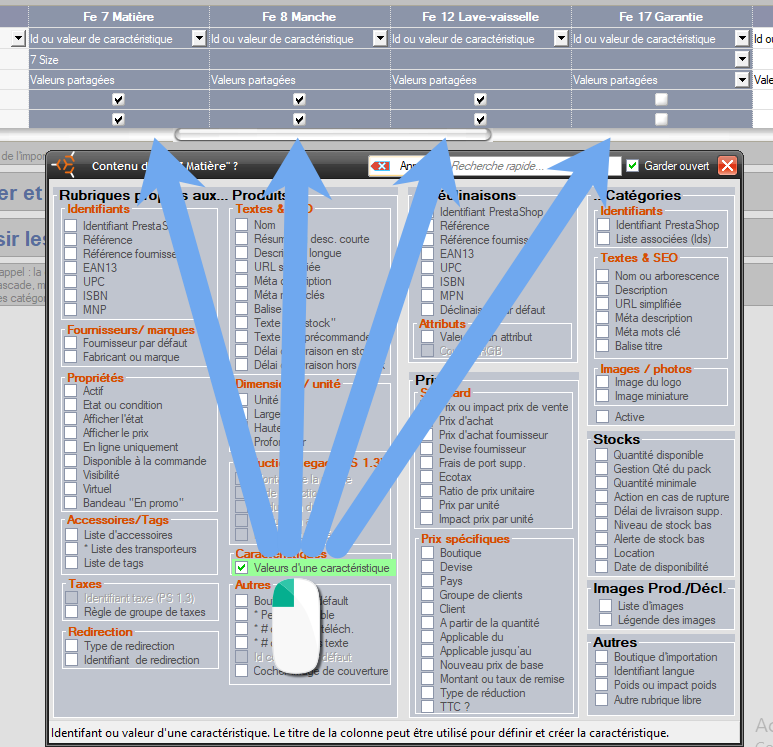
Task: Uncheck the Garder ouvert option
Action: point(632,166)
